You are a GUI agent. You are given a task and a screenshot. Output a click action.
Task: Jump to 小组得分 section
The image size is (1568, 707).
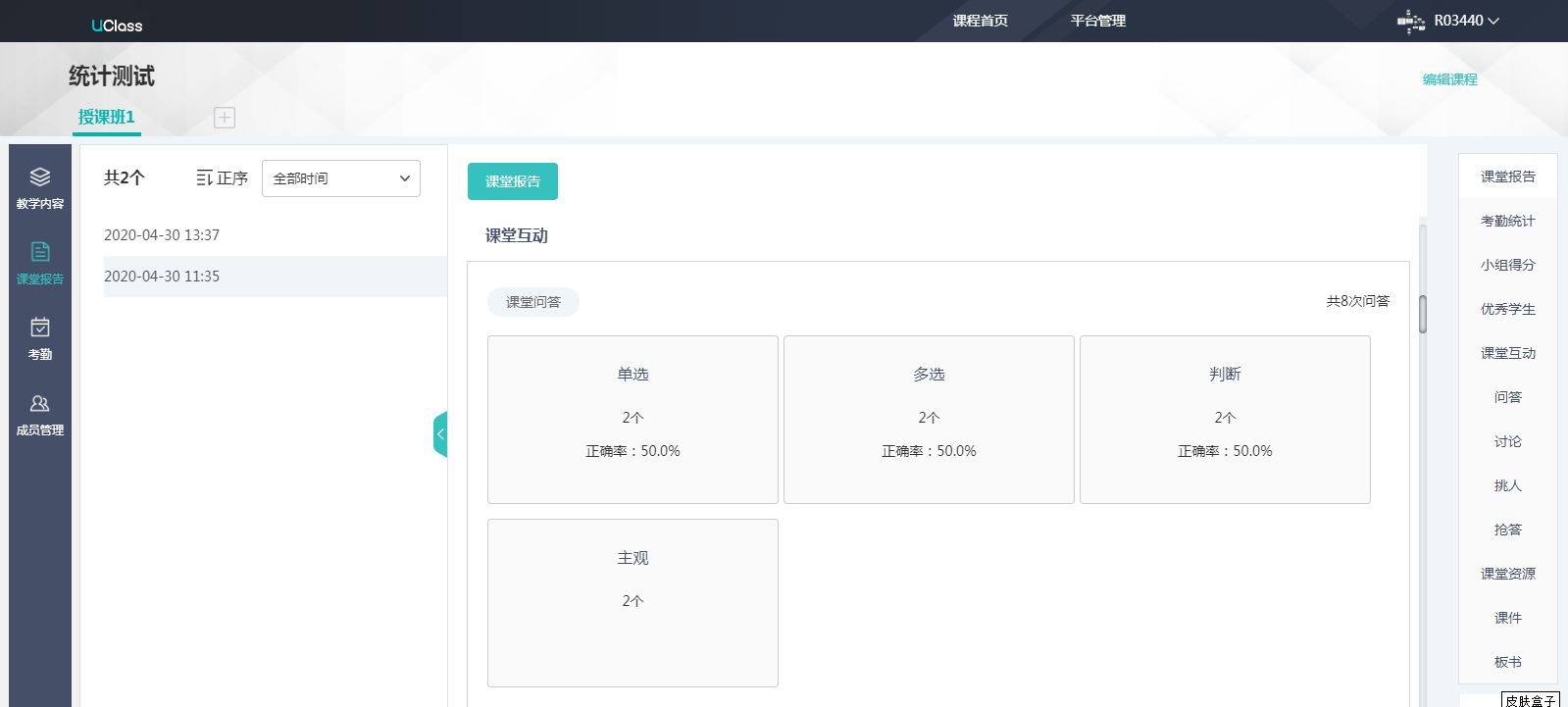click(x=1508, y=265)
